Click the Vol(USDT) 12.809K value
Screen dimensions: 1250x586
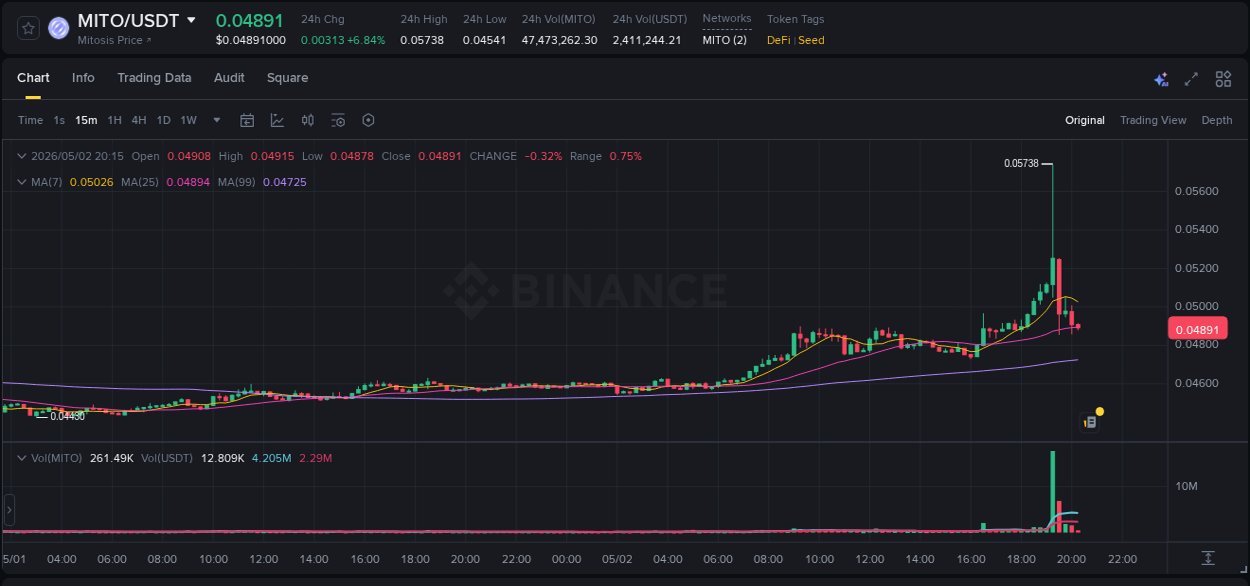[223, 457]
